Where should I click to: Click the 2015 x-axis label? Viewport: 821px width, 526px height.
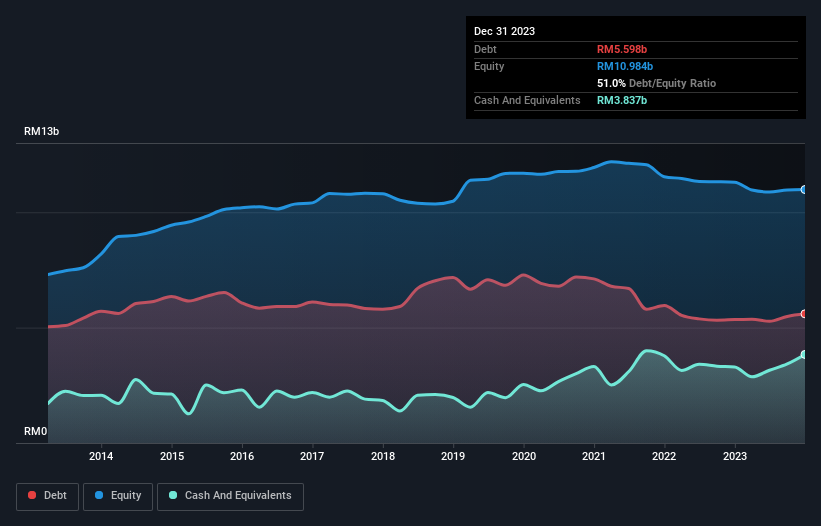[172, 456]
